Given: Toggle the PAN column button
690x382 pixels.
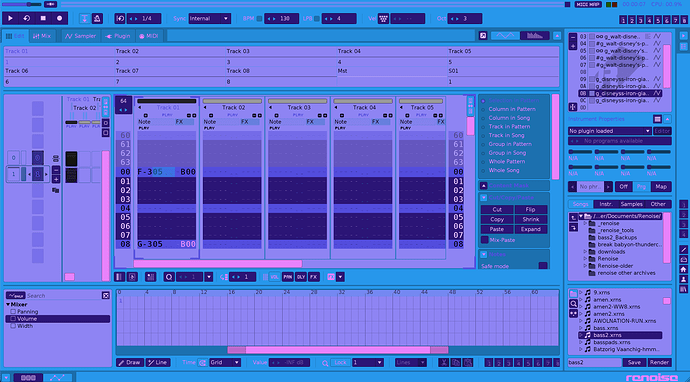Looking at the screenshot, I should [287, 277].
